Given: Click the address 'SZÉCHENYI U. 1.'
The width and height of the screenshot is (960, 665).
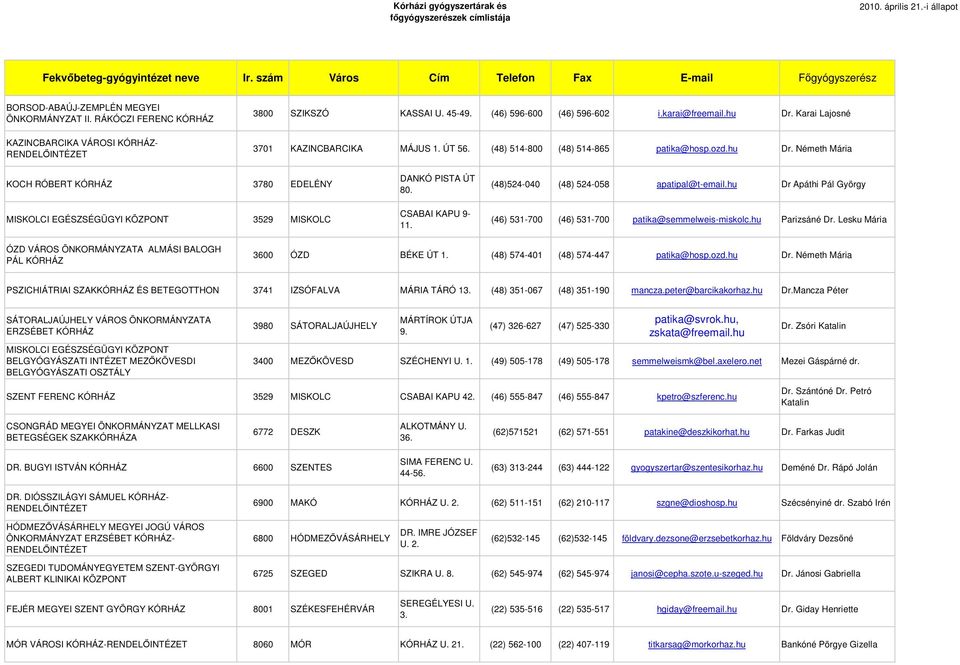Looking at the screenshot, I should tap(437, 361).
